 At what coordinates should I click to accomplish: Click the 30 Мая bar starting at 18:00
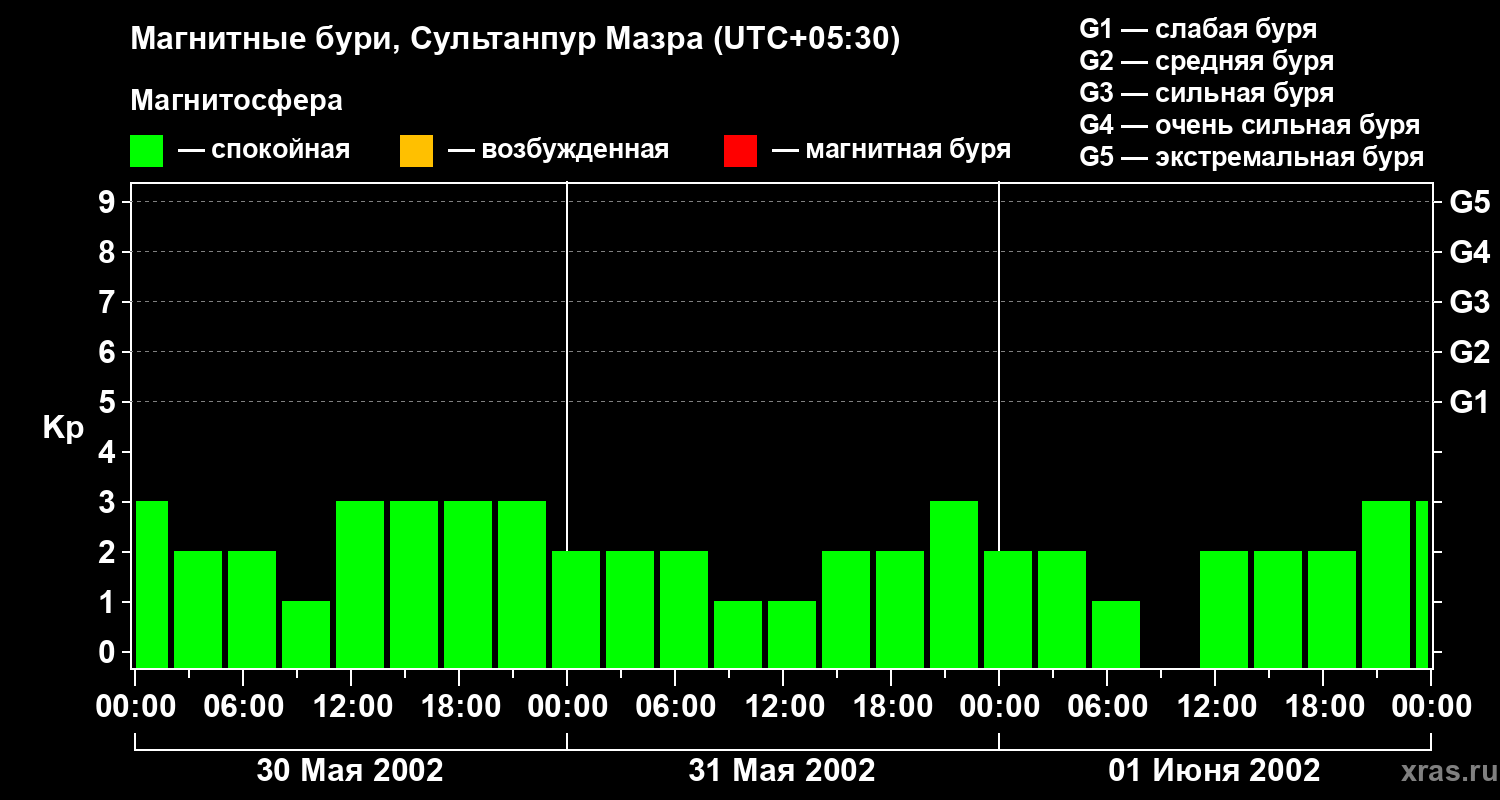click(468, 584)
